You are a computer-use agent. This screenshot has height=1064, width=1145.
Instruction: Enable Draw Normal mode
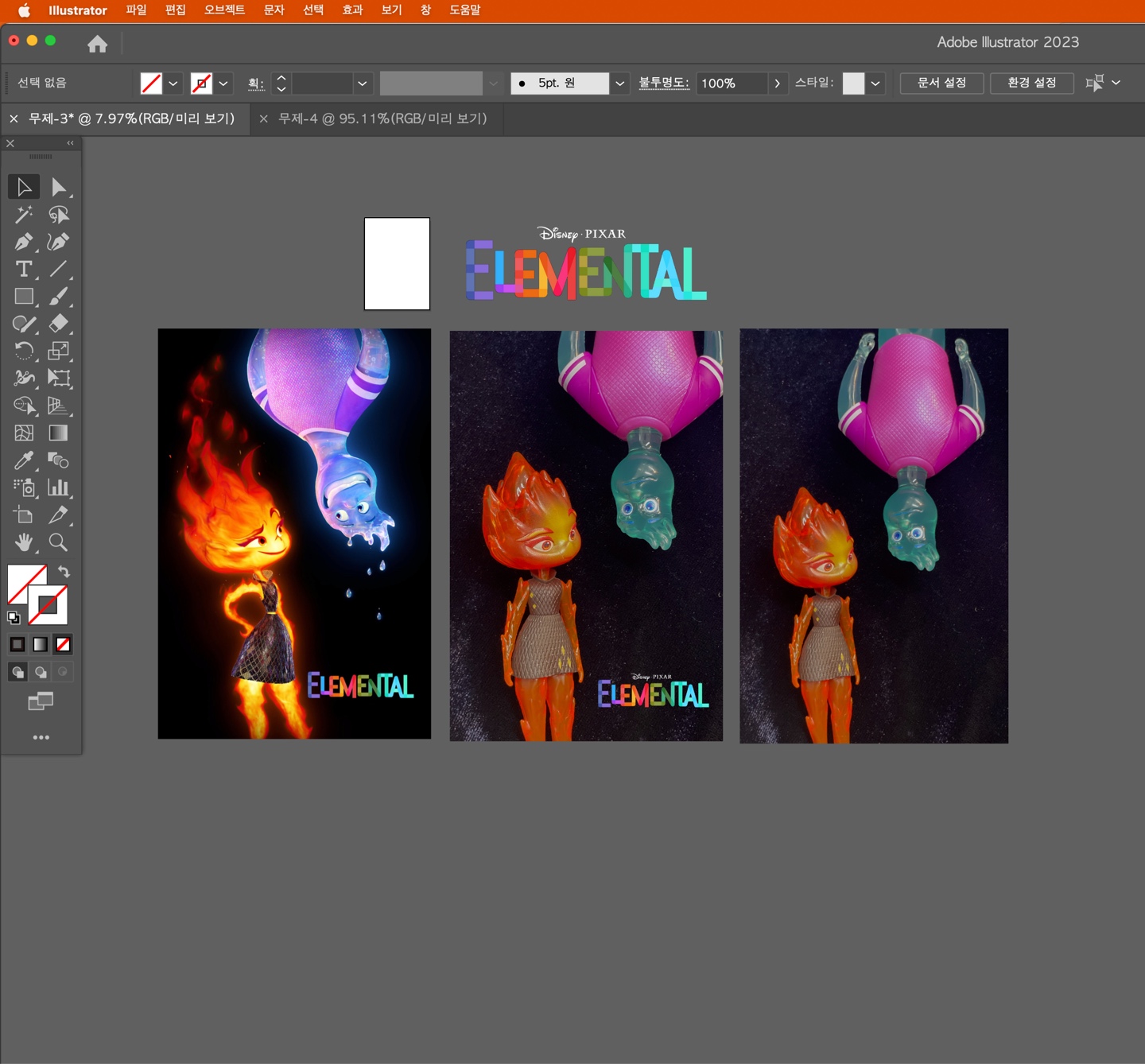pyautogui.click(x=17, y=672)
